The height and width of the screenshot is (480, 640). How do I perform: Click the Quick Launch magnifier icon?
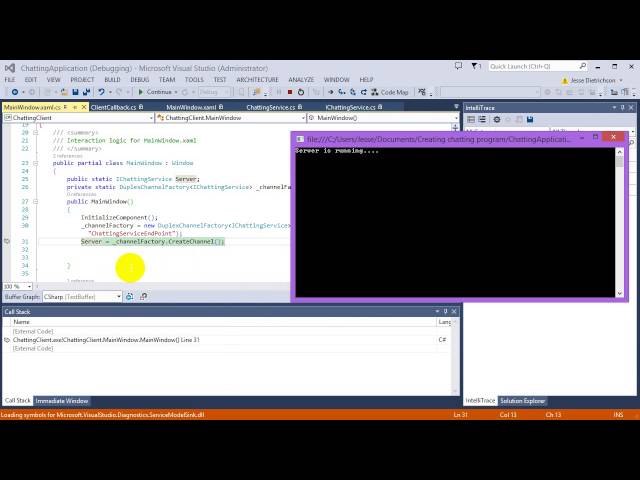582,66
